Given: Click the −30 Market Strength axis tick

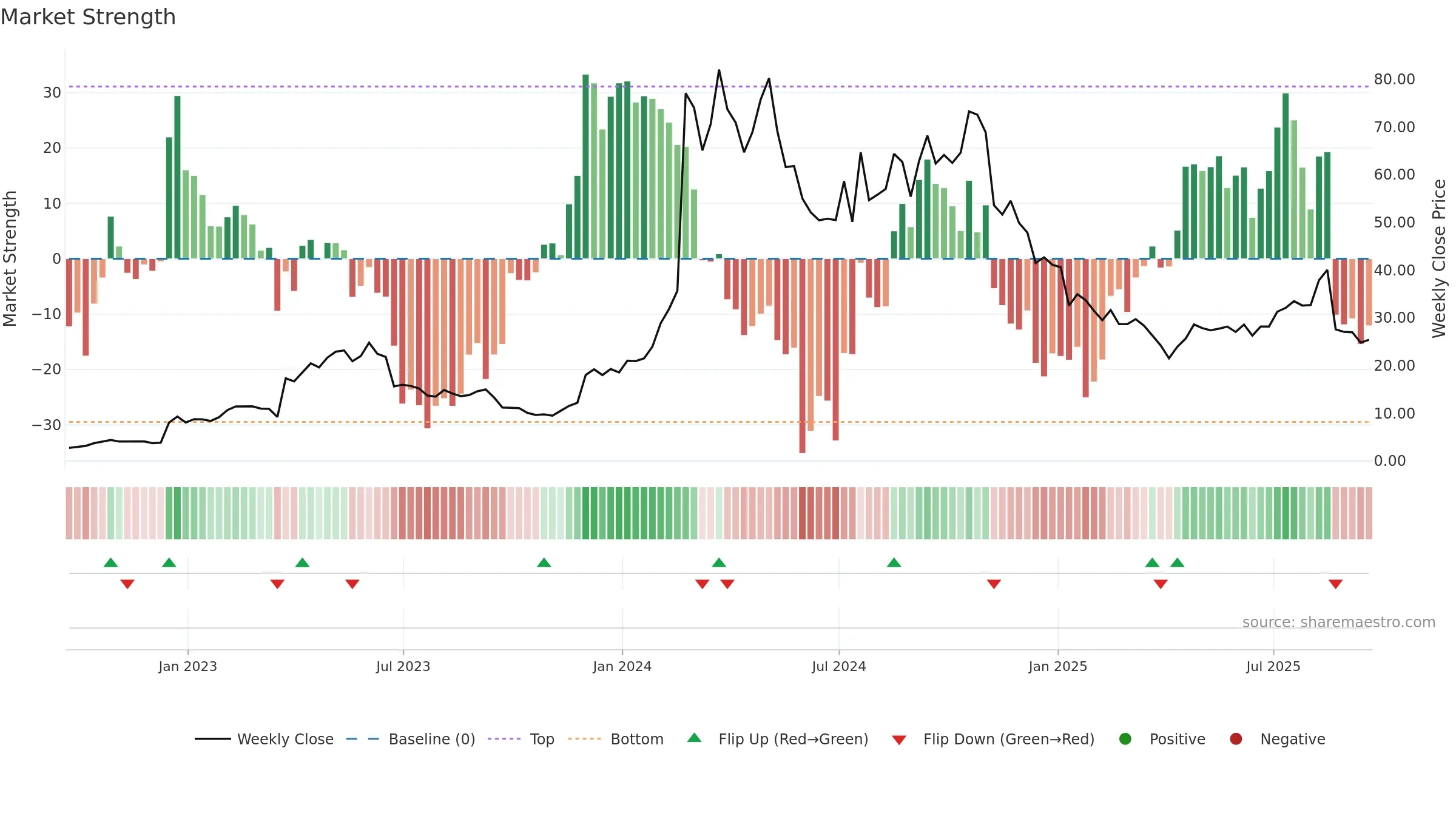Looking at the screenshot, I should [x=47, y=425].
